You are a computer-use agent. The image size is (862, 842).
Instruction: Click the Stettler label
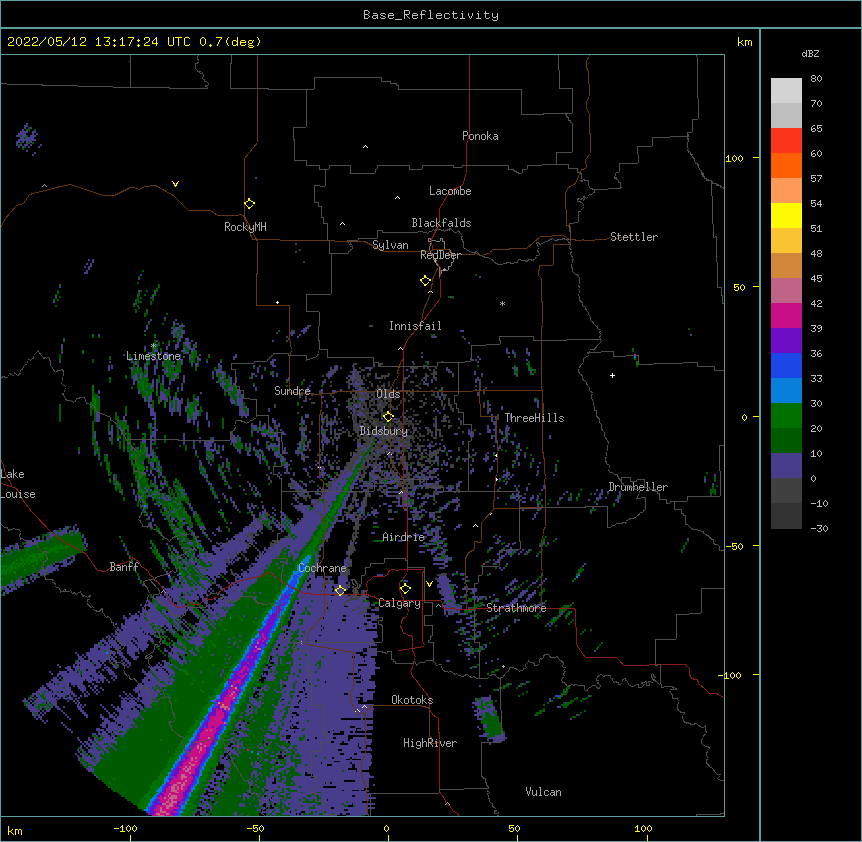(634, 237)
